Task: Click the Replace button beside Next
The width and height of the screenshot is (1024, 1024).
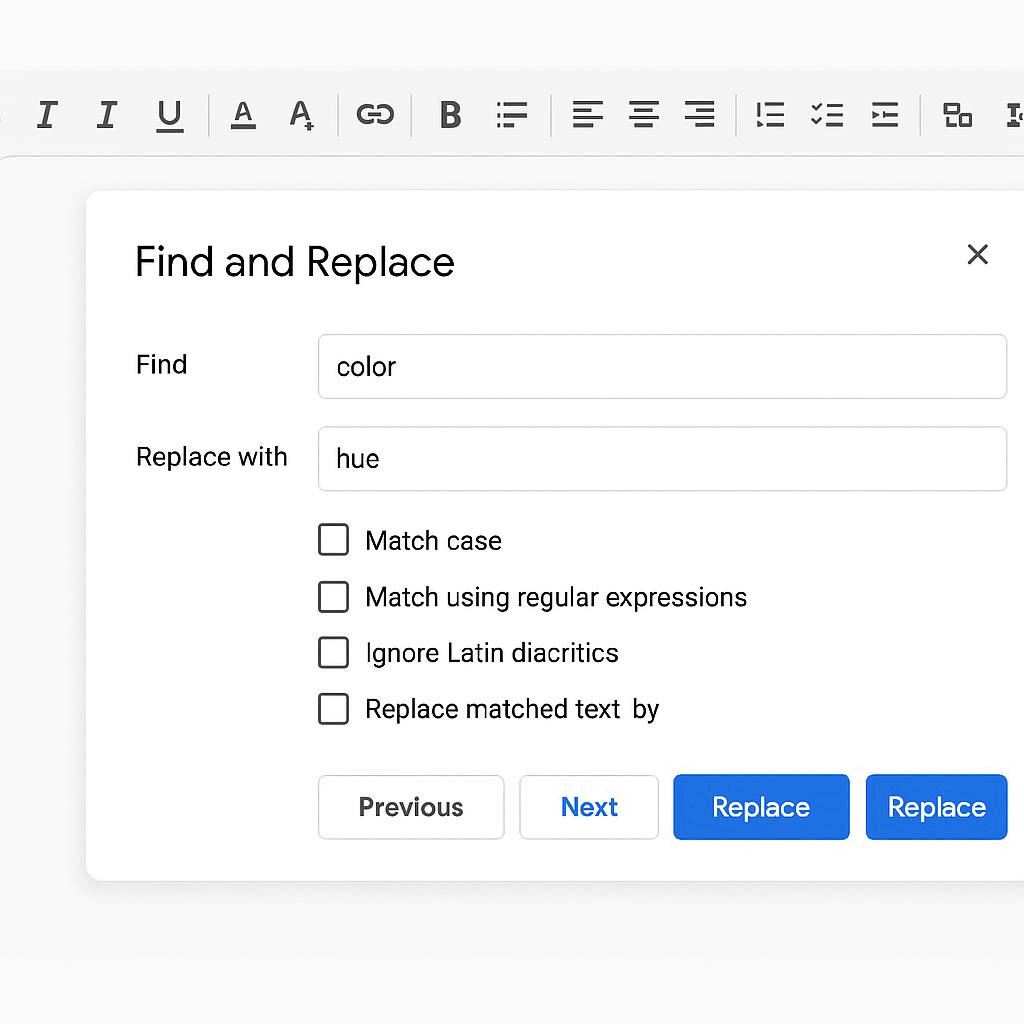Action: coord(761,807)
